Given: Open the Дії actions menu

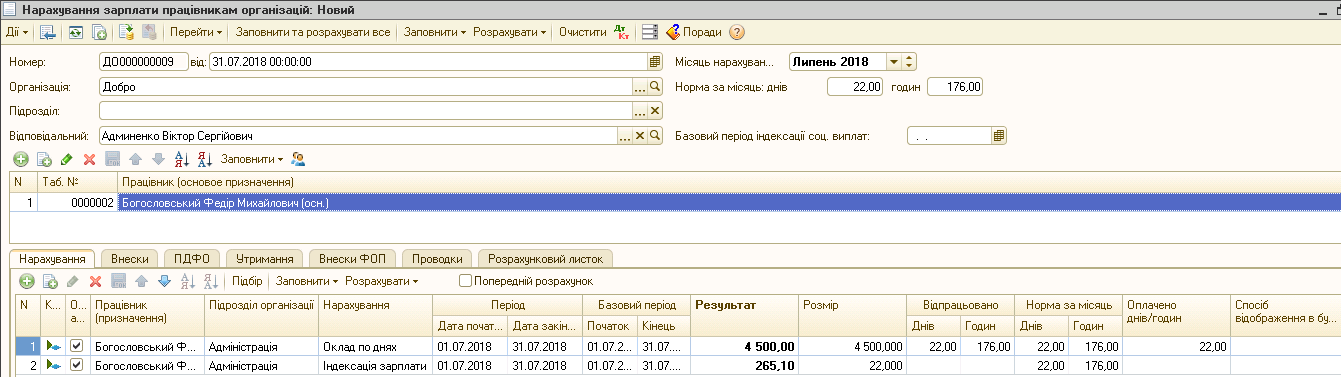Looking at the screenshot, I should (x=16, y=32).
